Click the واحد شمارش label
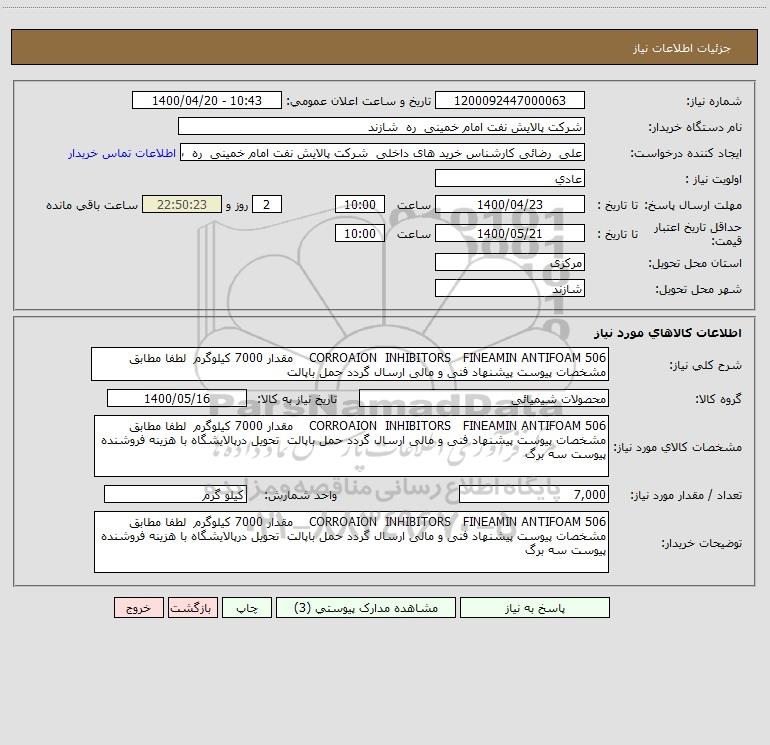The width and height of the screenshot is (770, 745). click(301, 495)
